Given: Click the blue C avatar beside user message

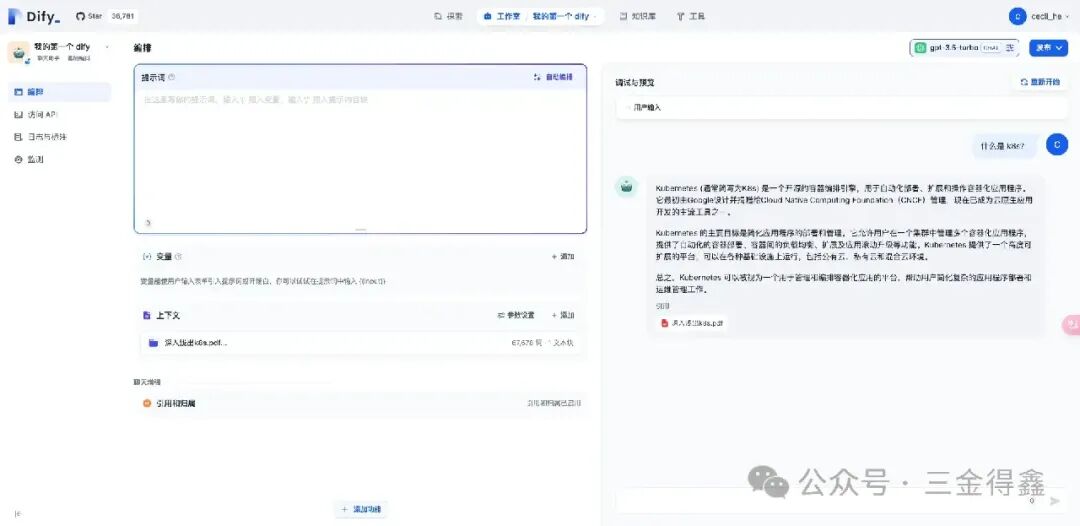Looking at the screenshot, I should (1057, 144).
